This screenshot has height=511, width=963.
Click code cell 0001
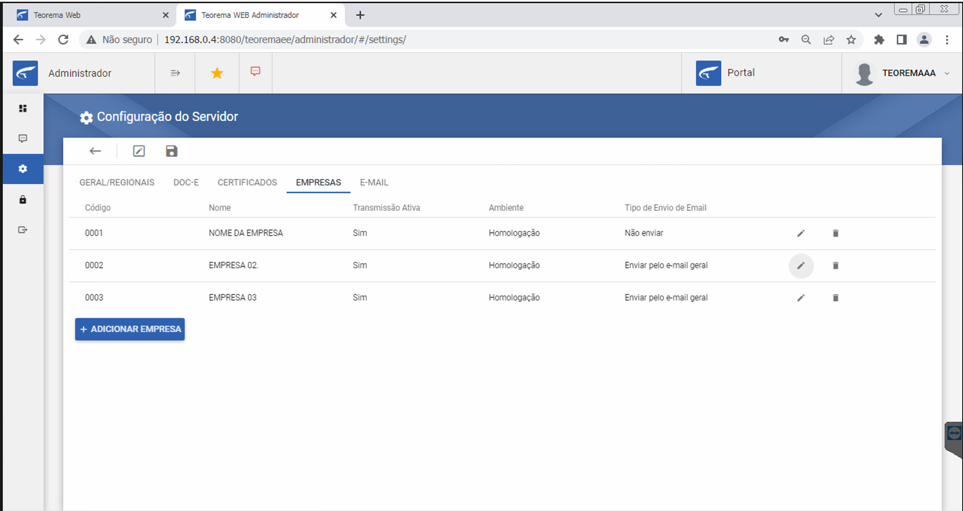[94, 233]
